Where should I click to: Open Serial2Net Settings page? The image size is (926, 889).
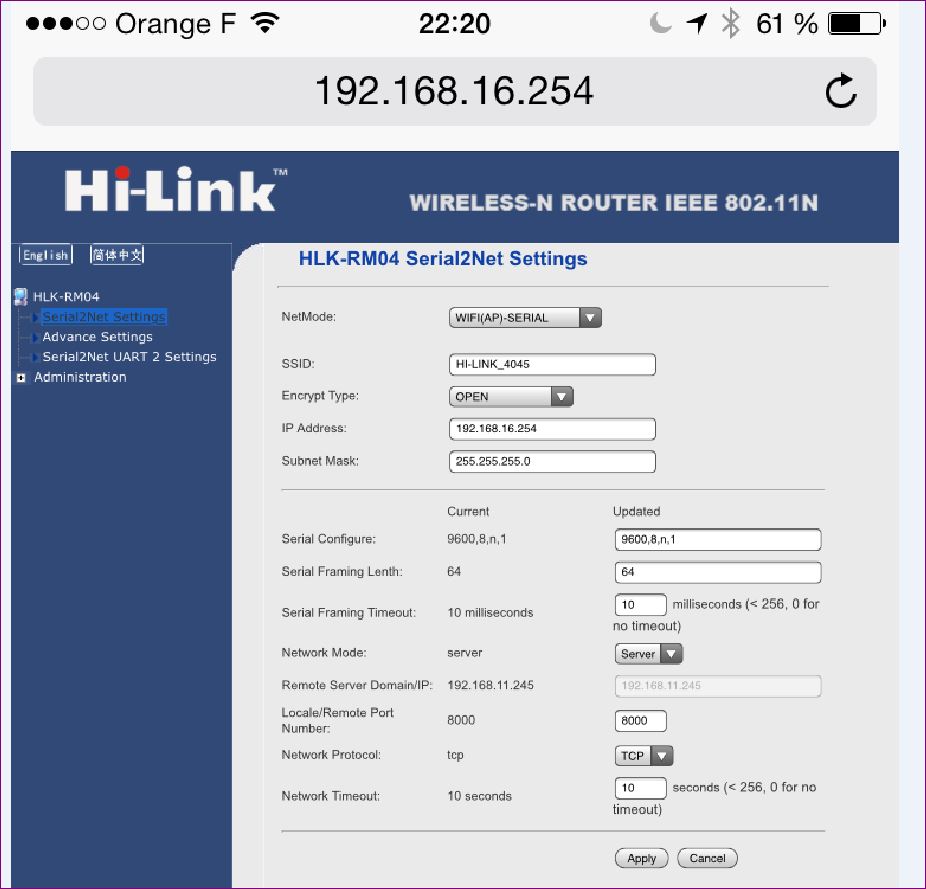104,317
